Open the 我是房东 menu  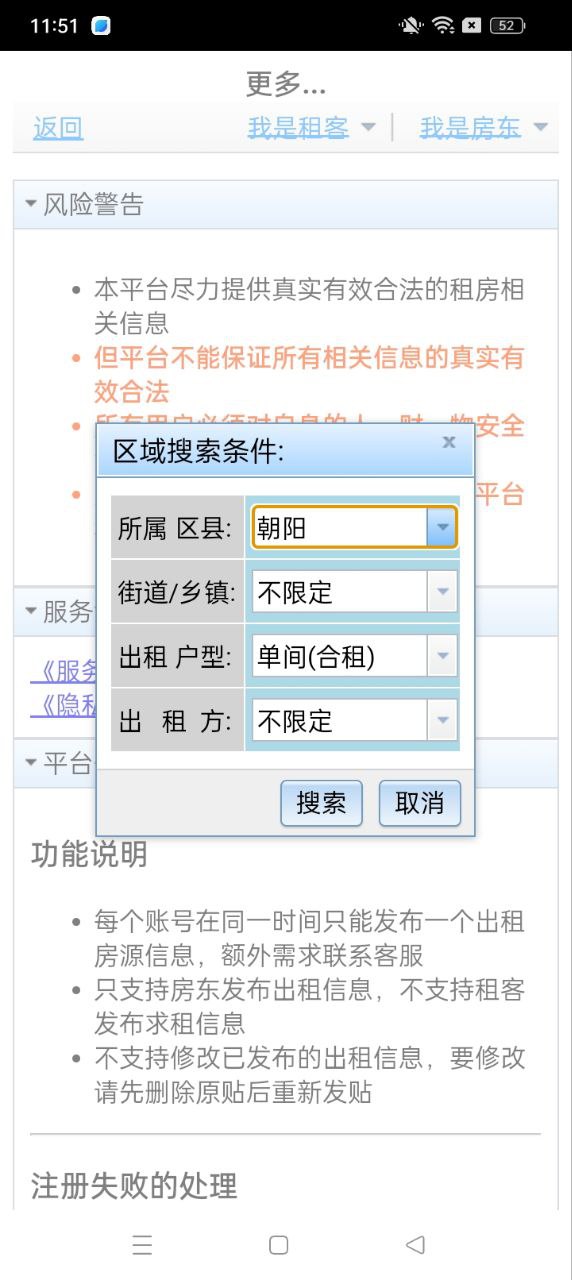[x=484, y=128]
